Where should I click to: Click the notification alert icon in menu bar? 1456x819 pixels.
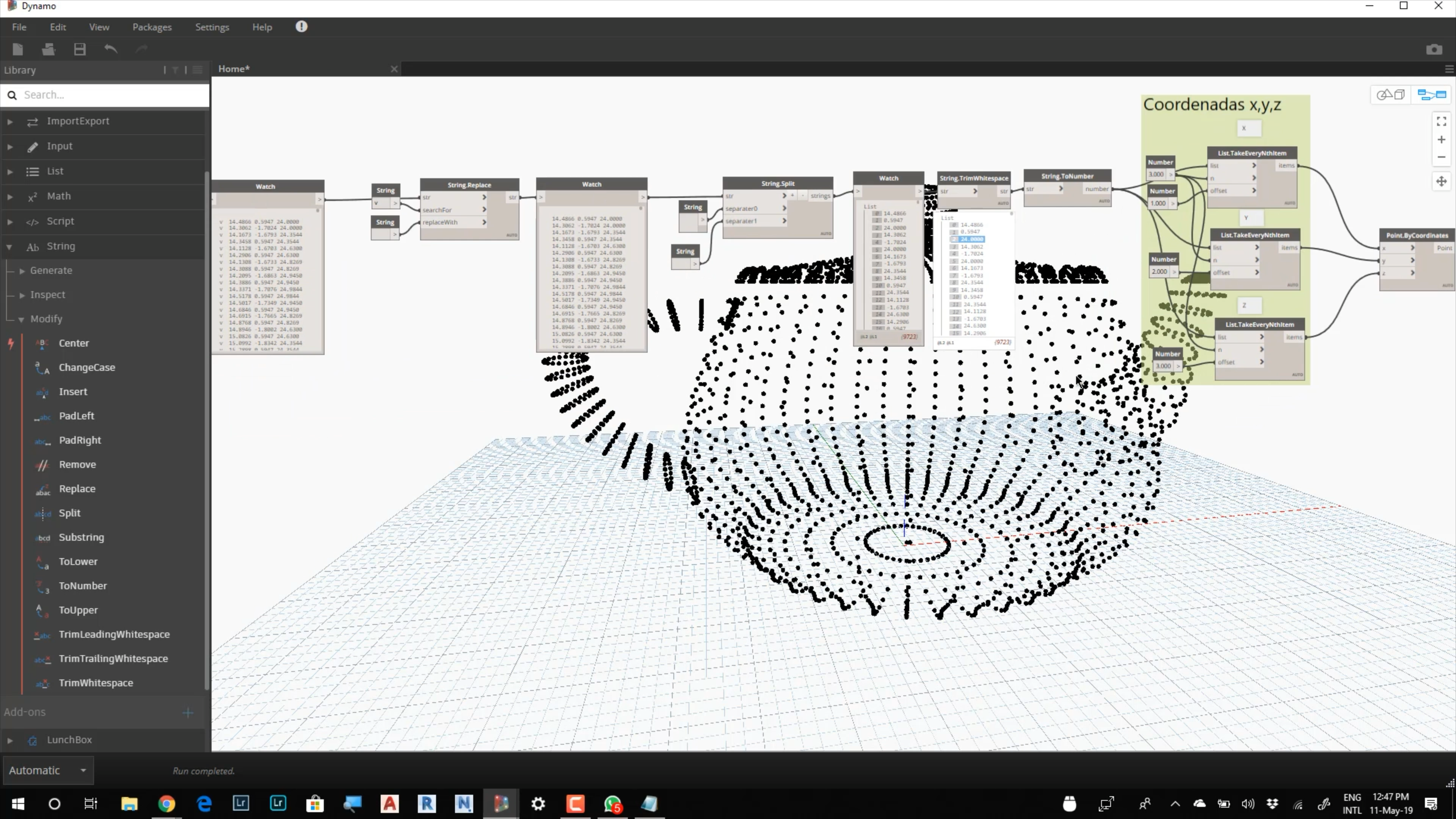click(x=301, y=27)
